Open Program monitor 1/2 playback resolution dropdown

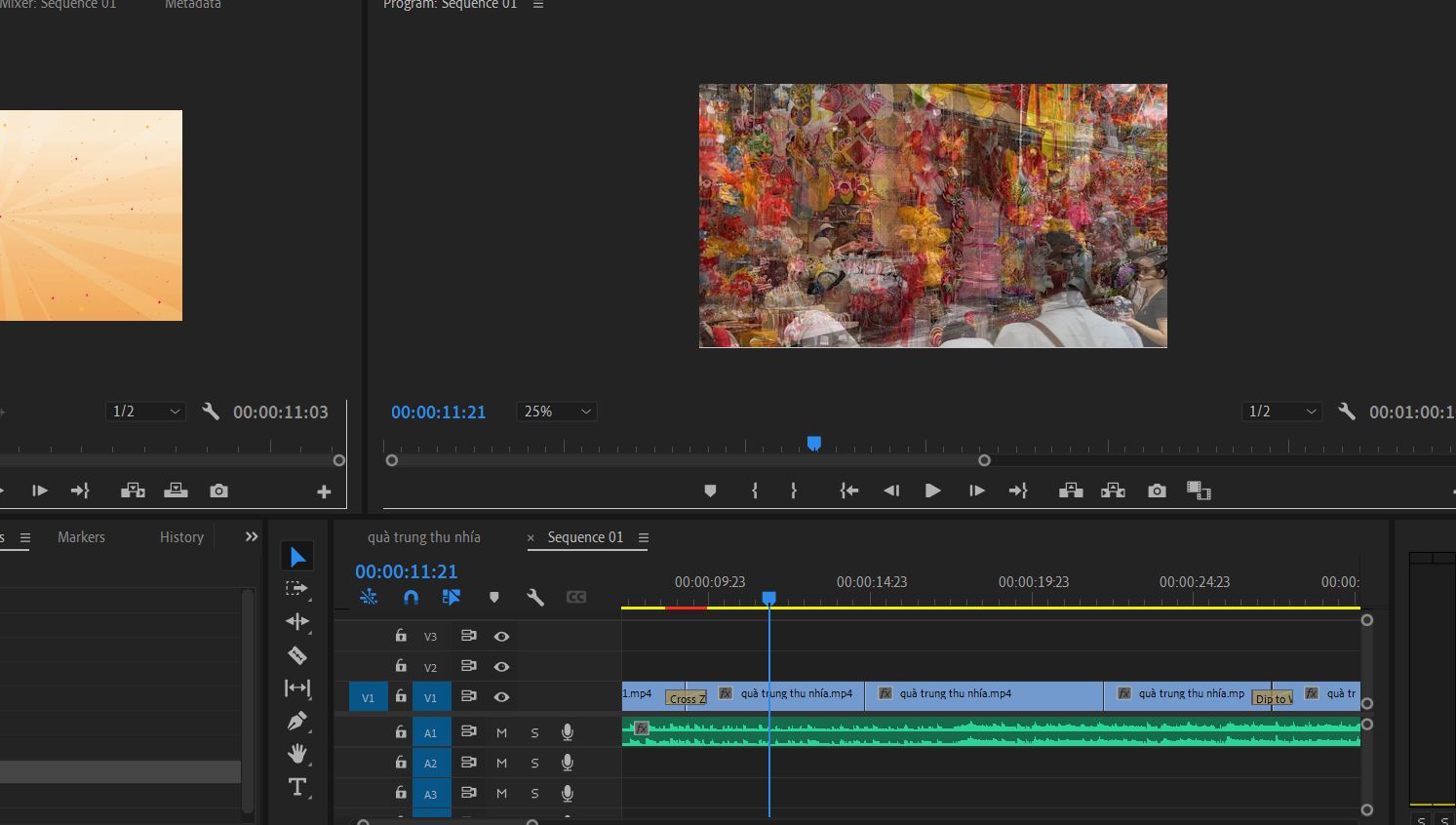(x=1282, y=412)
